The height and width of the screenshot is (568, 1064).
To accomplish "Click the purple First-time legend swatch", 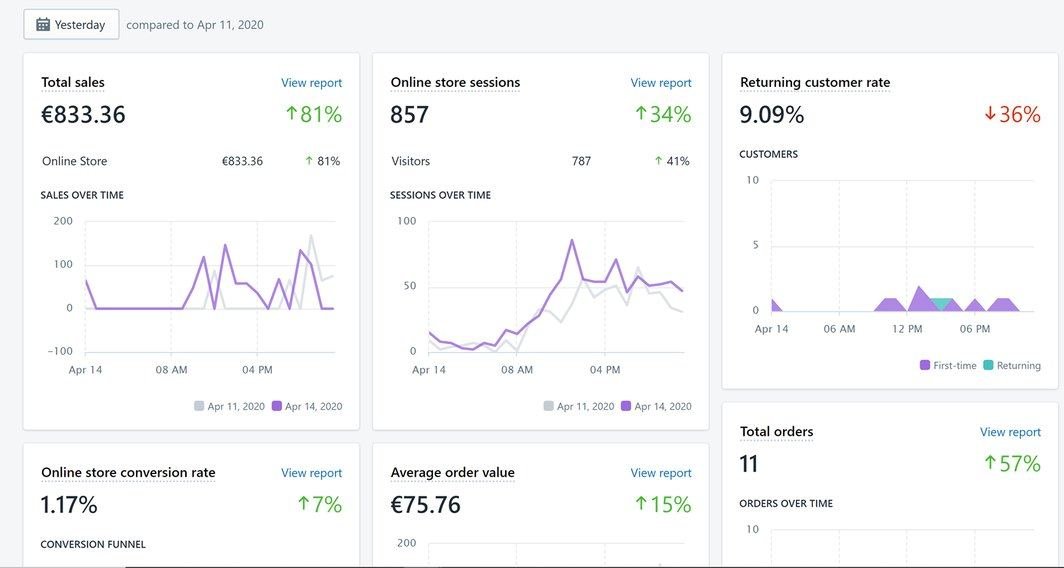I will [925, 366].
